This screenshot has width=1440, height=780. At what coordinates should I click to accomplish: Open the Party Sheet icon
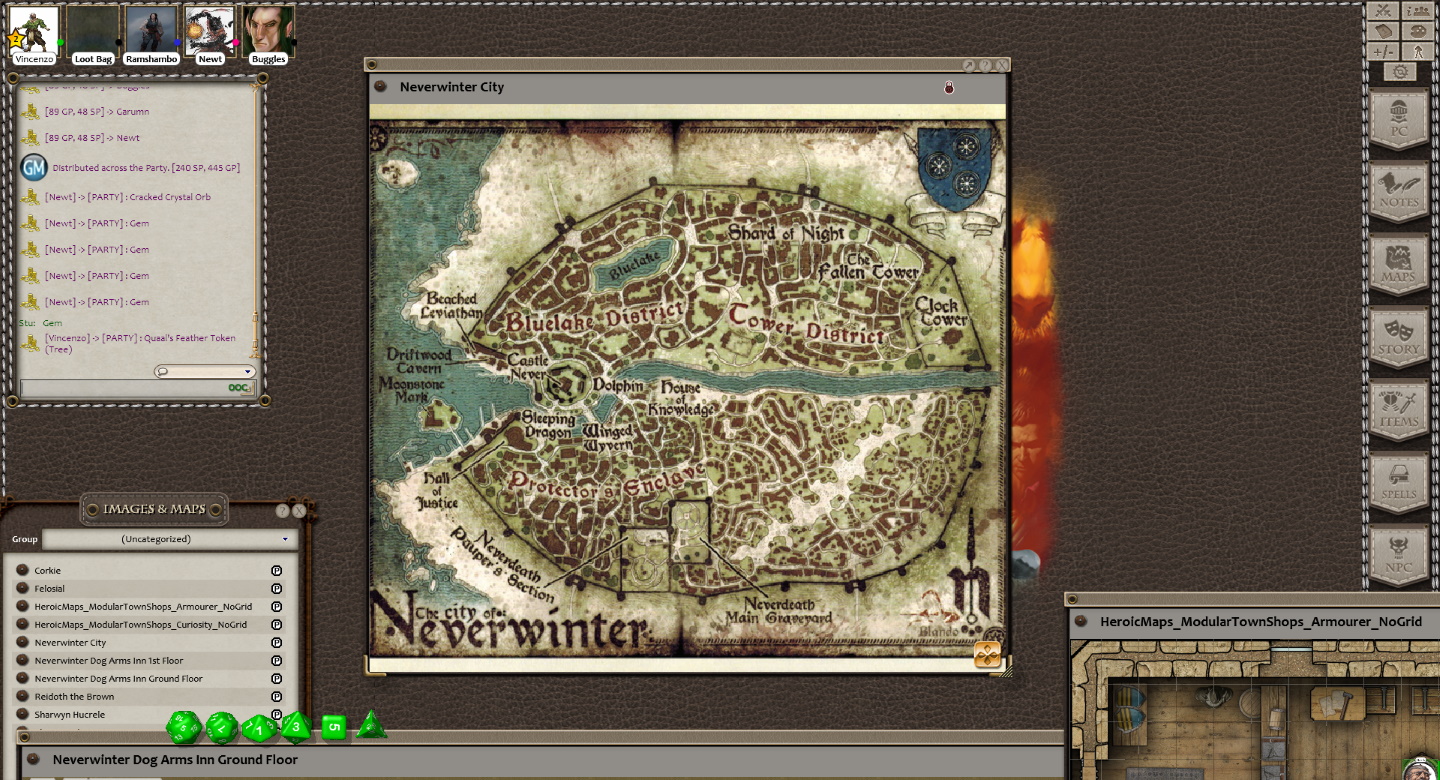pyautogui.click(x=1418, y=11)
